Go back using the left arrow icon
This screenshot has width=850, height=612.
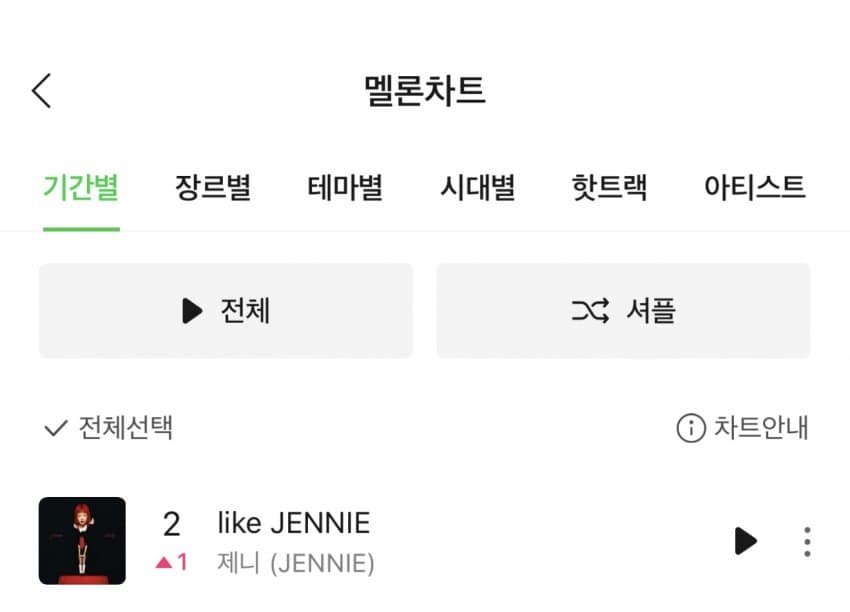click(41, 91)
